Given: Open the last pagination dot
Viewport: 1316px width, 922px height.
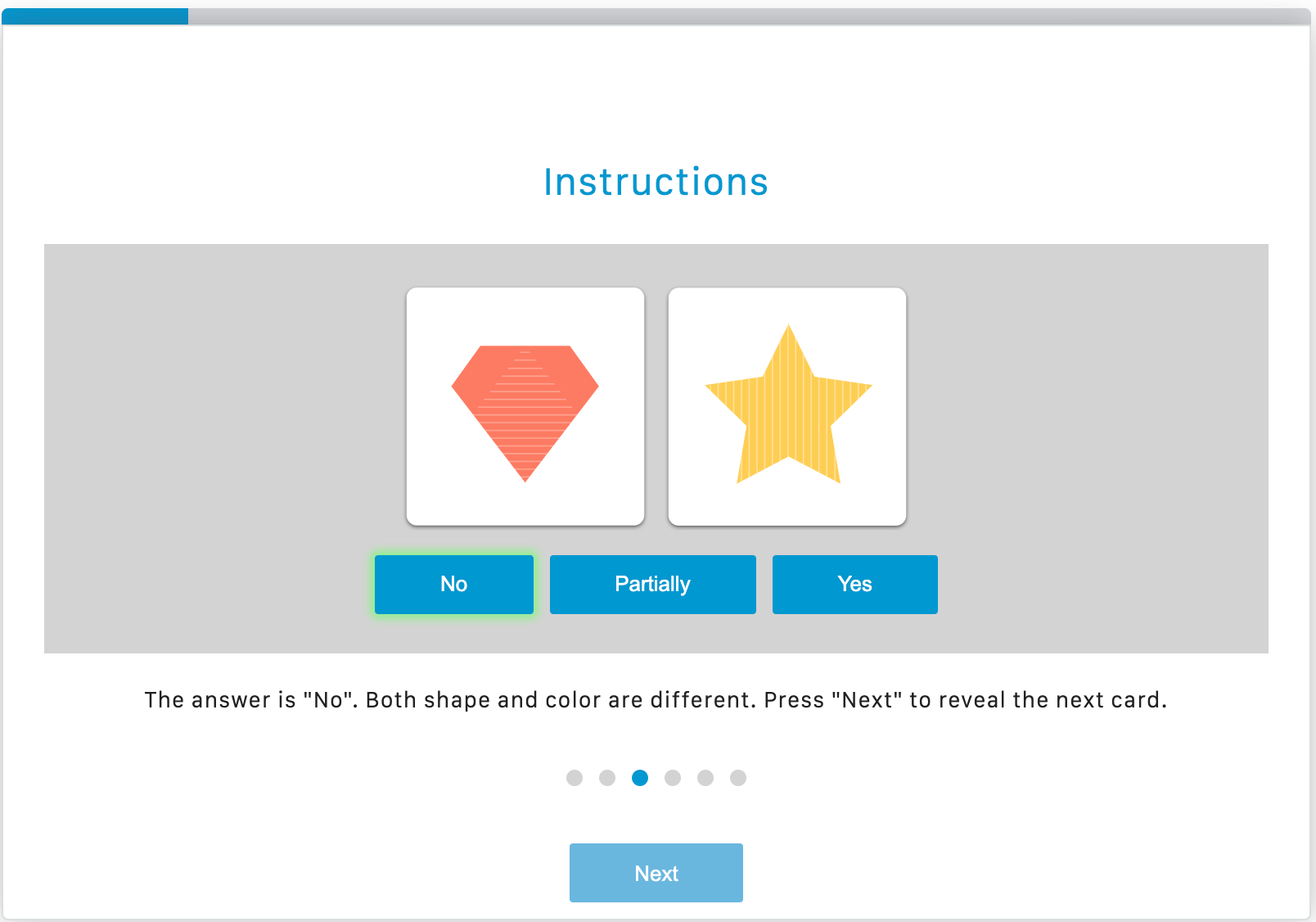Looking at the screenshot, I should click(x=738, y=778).
